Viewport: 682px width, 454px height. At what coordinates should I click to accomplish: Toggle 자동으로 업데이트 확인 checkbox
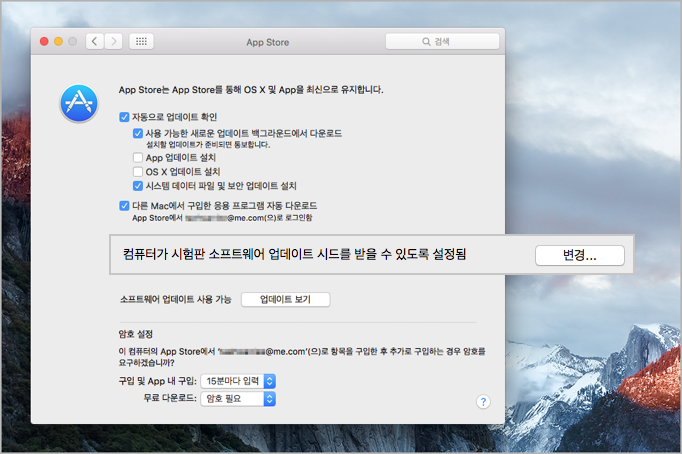[124, 117]
